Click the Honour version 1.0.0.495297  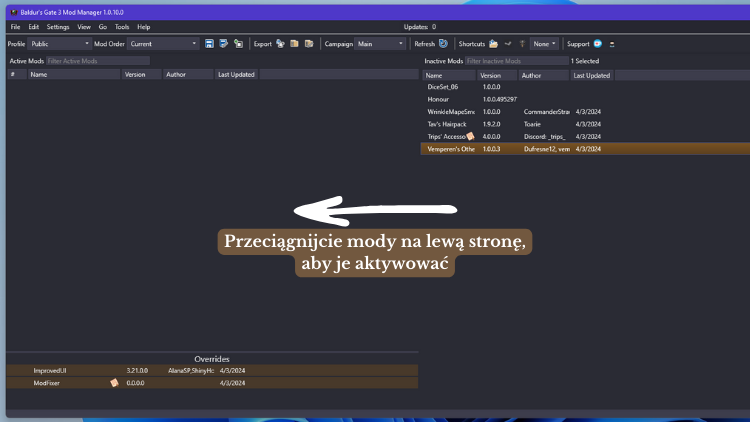(499, 99)
